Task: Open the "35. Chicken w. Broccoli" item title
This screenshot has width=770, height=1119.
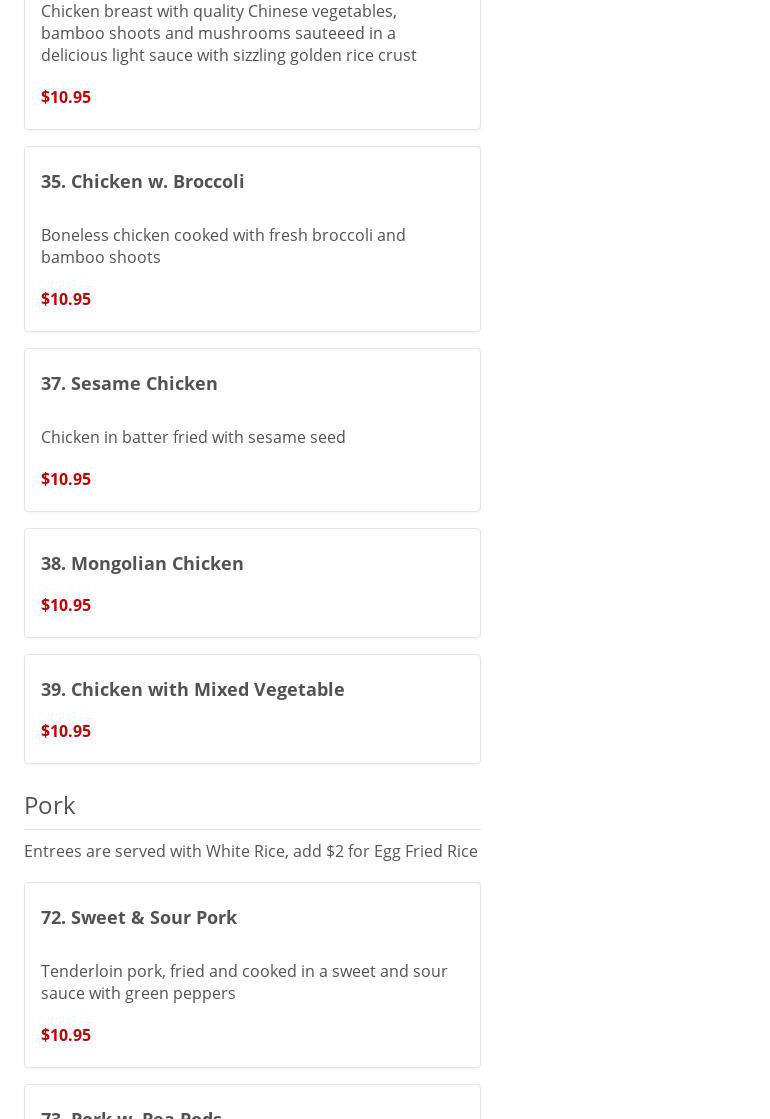Action: pos(142,181)
